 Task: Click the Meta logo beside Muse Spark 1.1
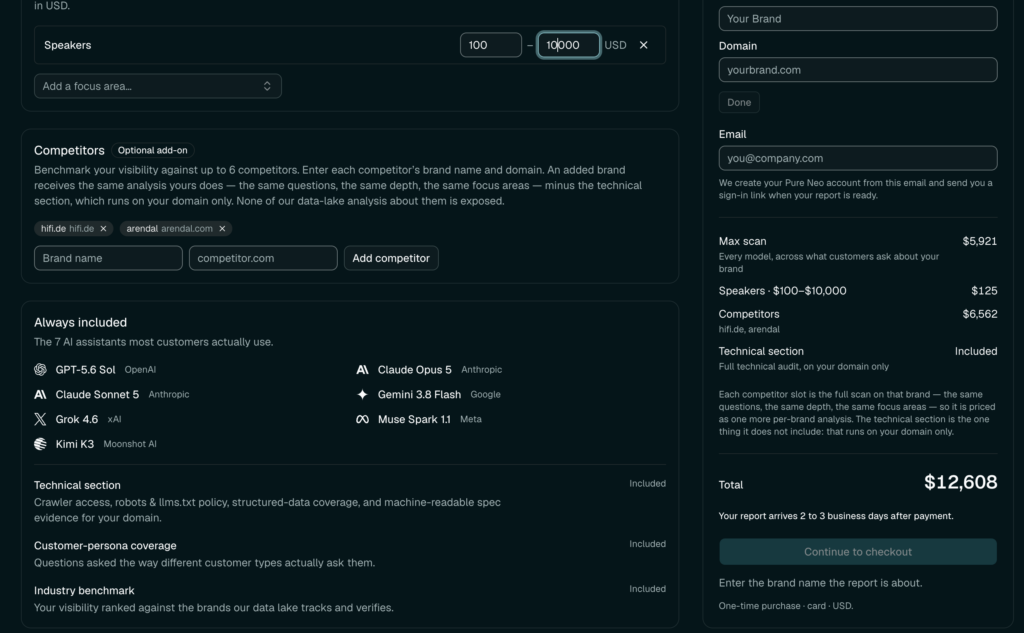[362, 419]
